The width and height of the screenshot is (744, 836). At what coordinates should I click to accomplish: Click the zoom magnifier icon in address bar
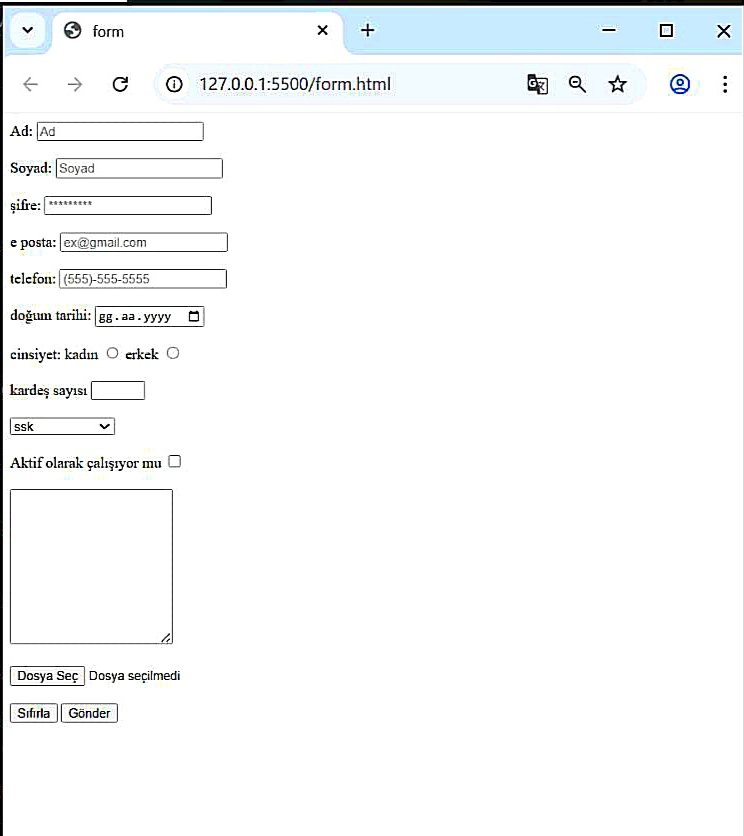click(577, 84)
